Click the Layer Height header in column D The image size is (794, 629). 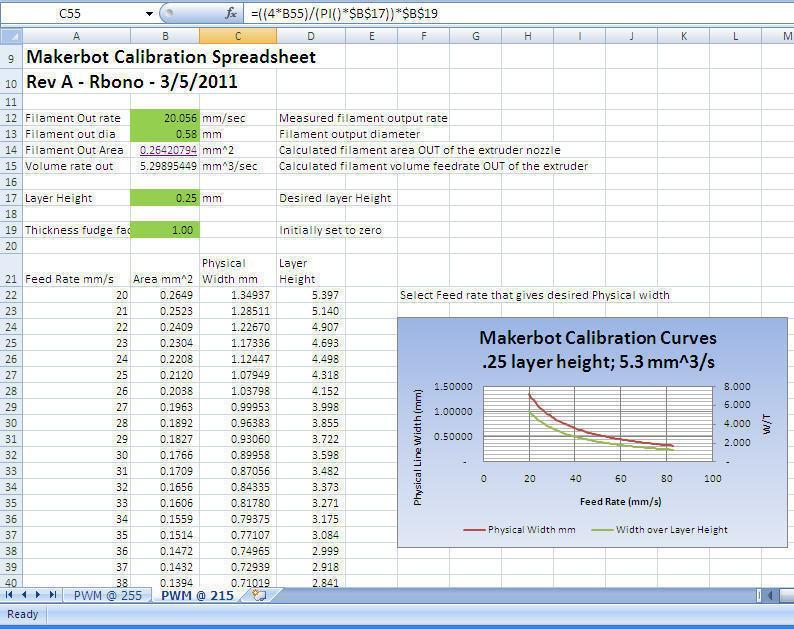point(311,271)
